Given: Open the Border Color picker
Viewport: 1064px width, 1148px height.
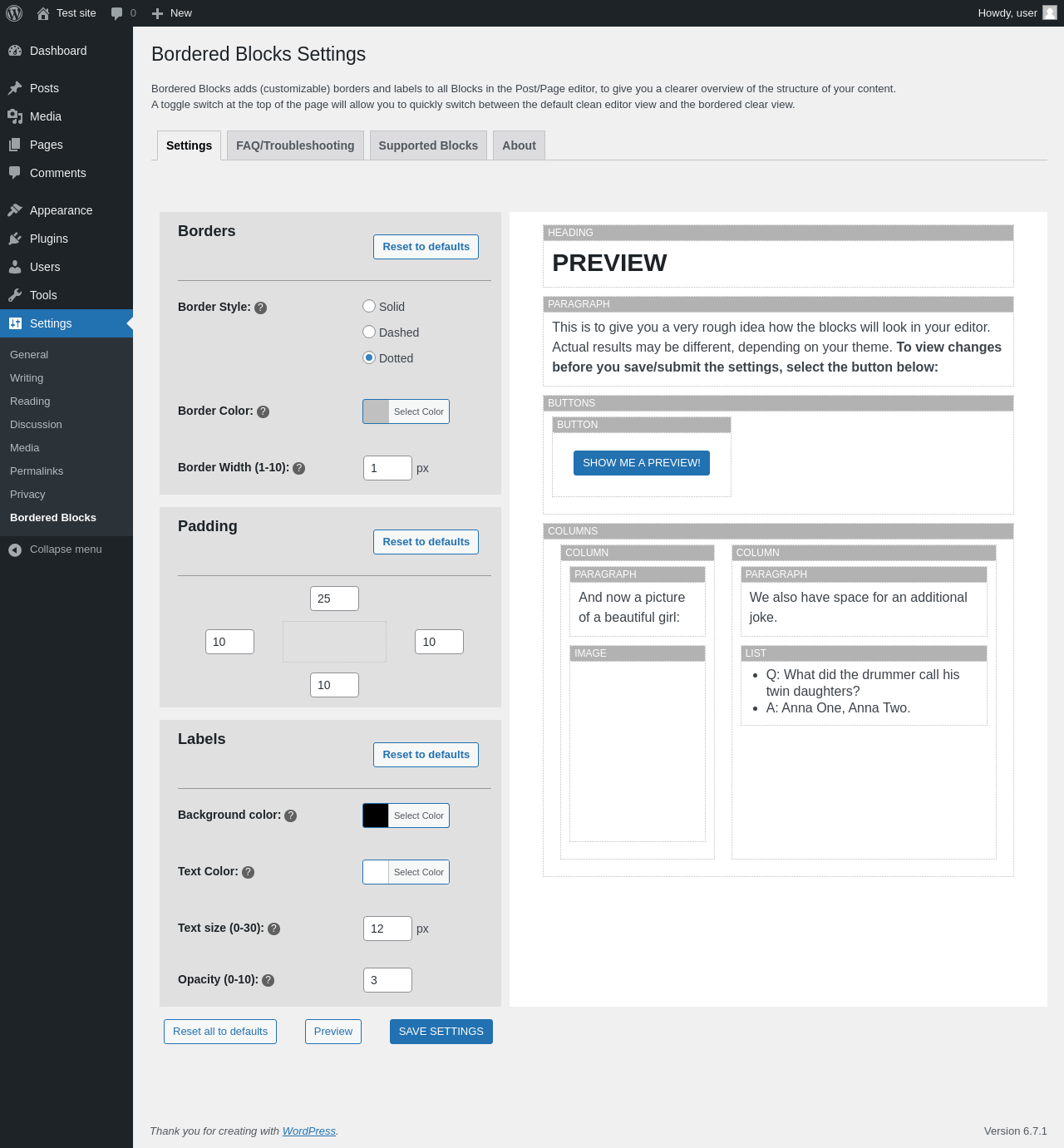Looking at the screenshot, I should click(406, 411).
